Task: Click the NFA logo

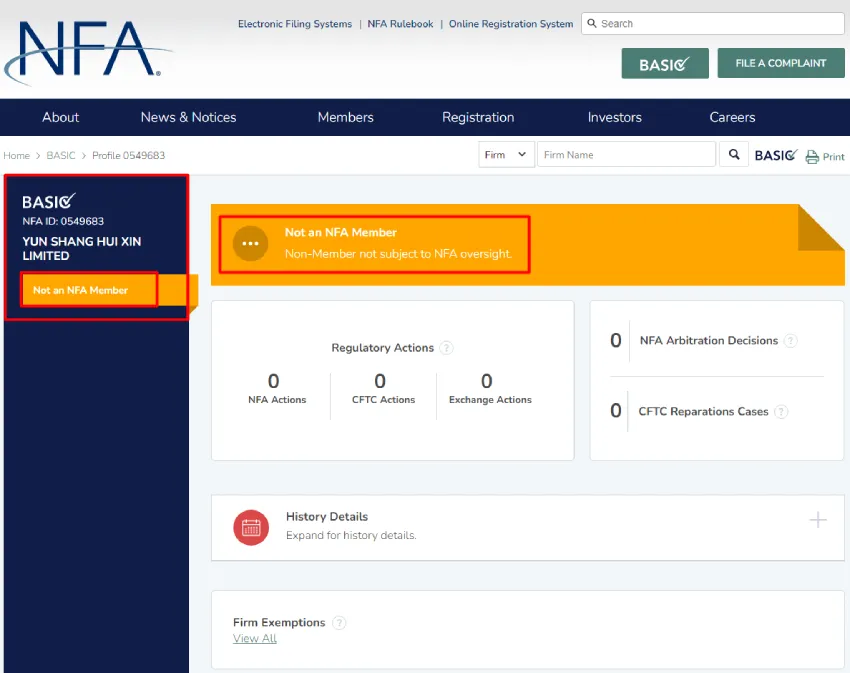Action: coord(87,53)
